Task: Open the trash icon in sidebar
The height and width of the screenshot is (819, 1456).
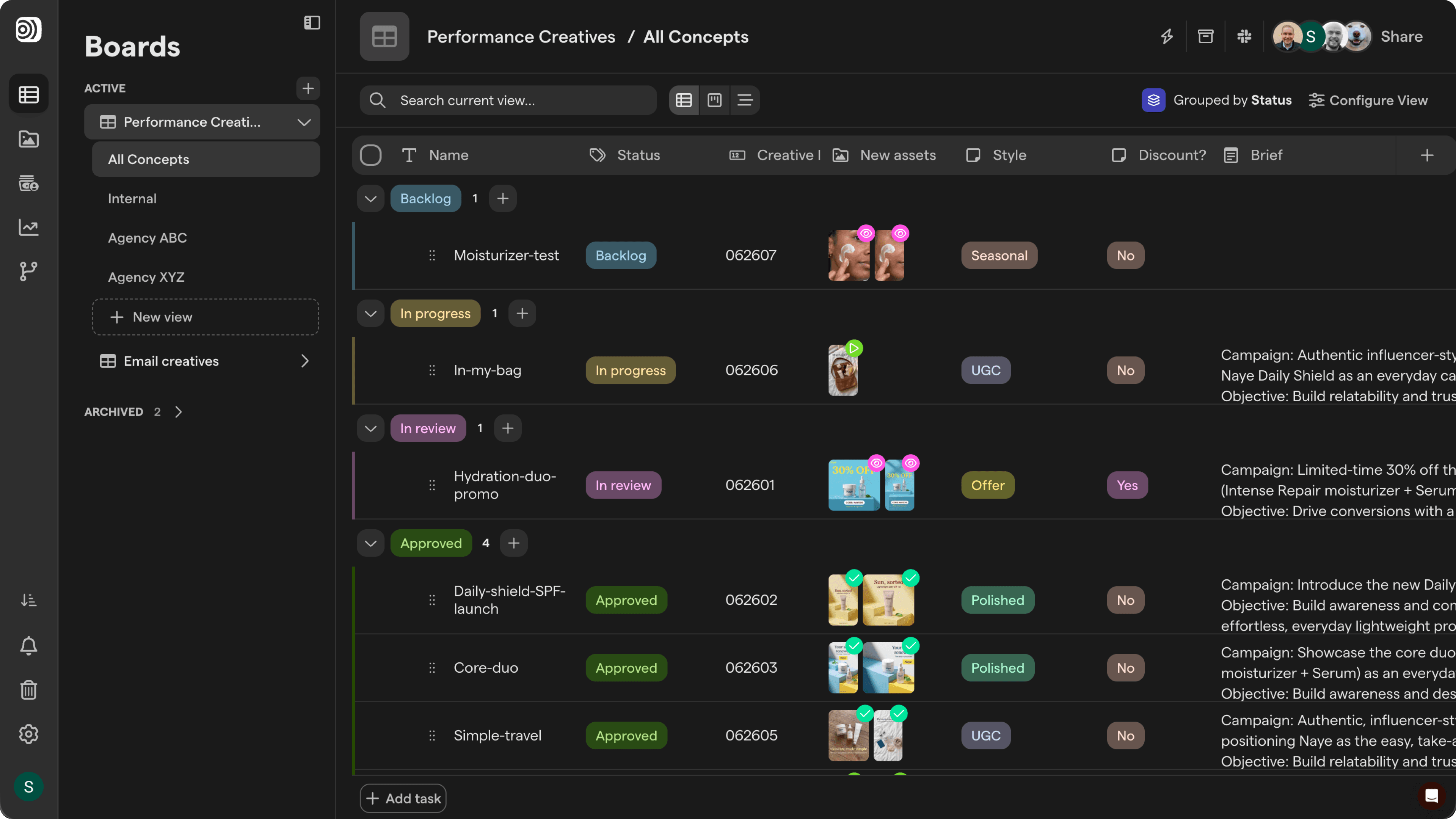Action: 29,690
